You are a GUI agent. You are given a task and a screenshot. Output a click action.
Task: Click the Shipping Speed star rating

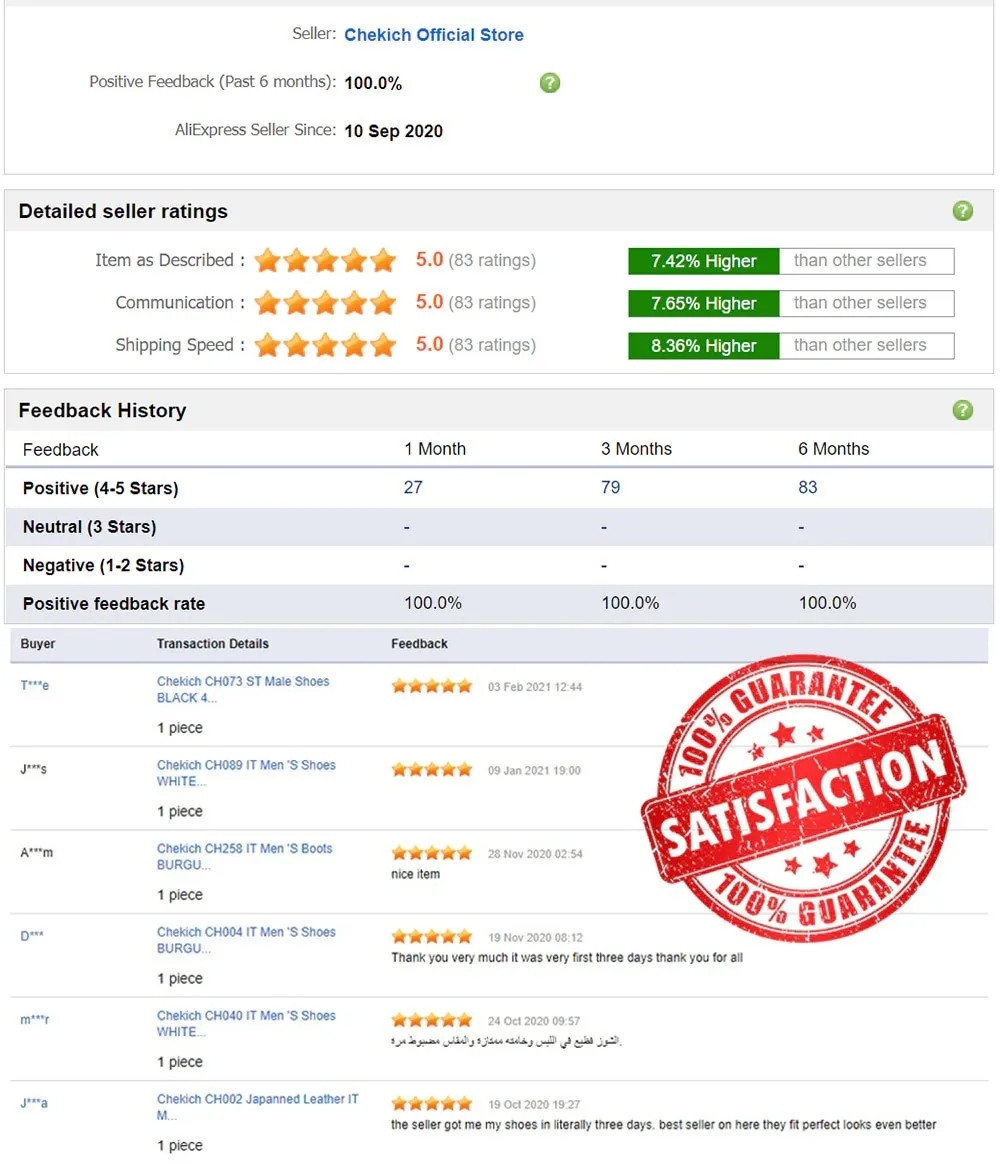pos(325,345)
